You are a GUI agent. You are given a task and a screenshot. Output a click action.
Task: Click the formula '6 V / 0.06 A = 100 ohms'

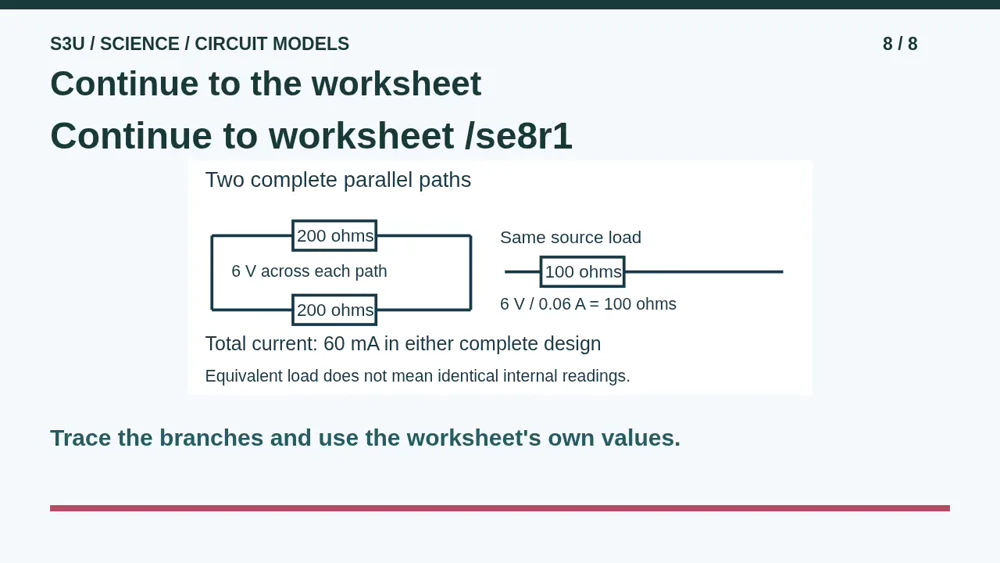pyautogui.click(x=588, y=304)
